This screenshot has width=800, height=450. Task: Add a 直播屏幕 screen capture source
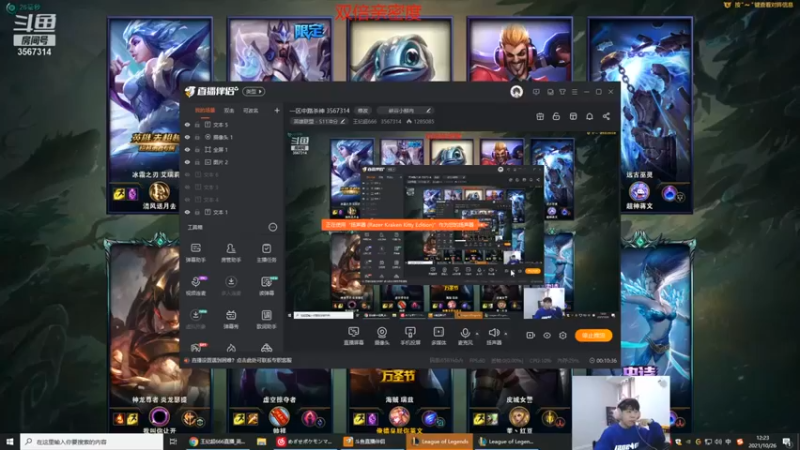point(353,336)
